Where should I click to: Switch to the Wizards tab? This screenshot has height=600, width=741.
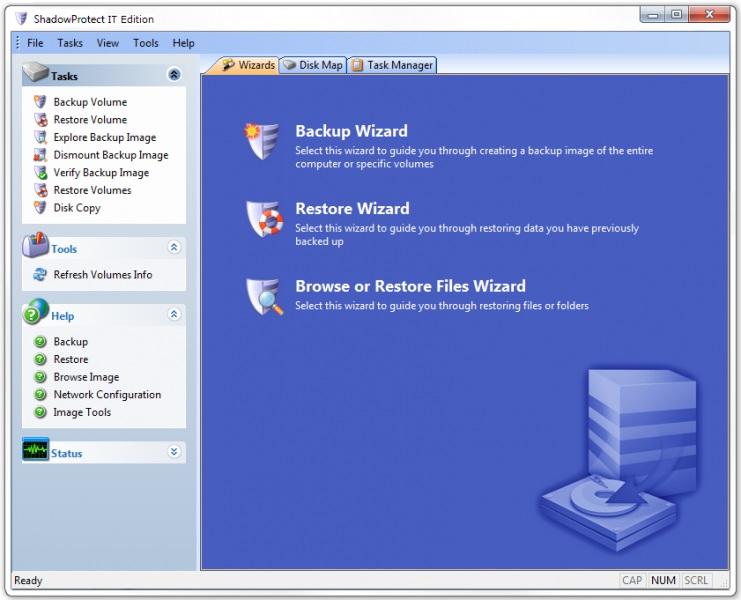coord(248,65)
